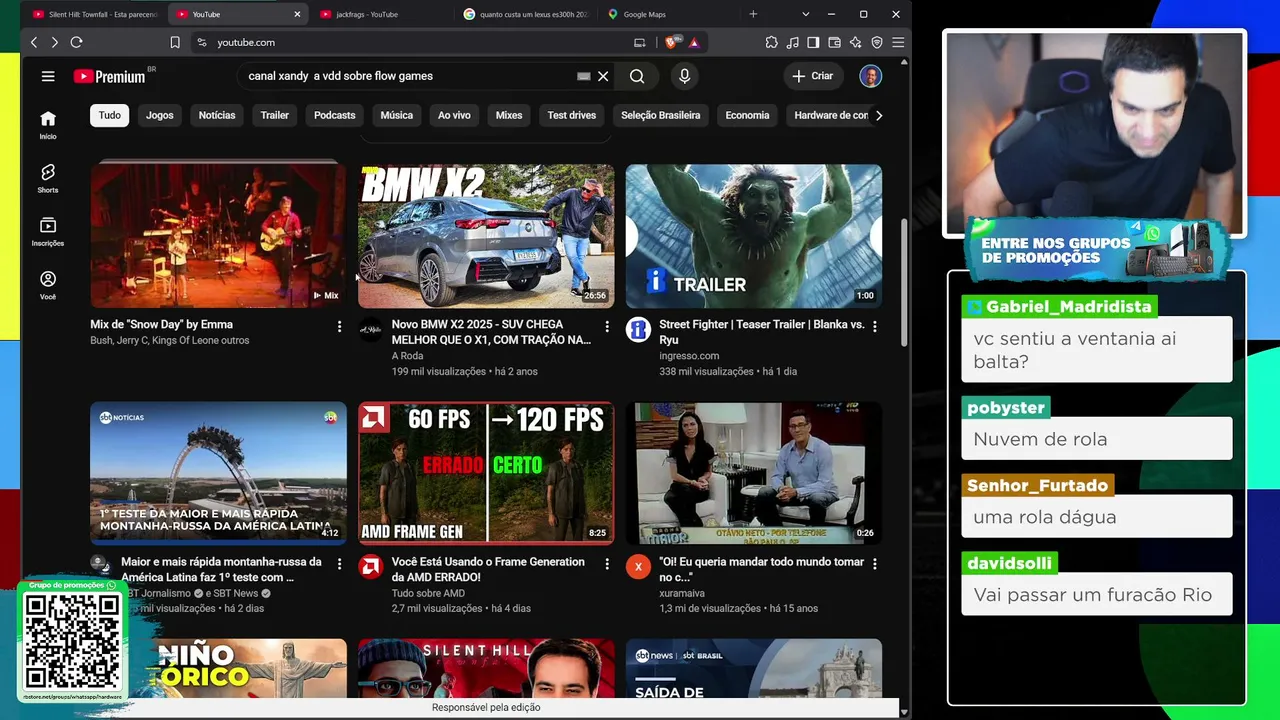Open the roller coaster video thumbnail

pyautogui.click(x=218, y=473)
